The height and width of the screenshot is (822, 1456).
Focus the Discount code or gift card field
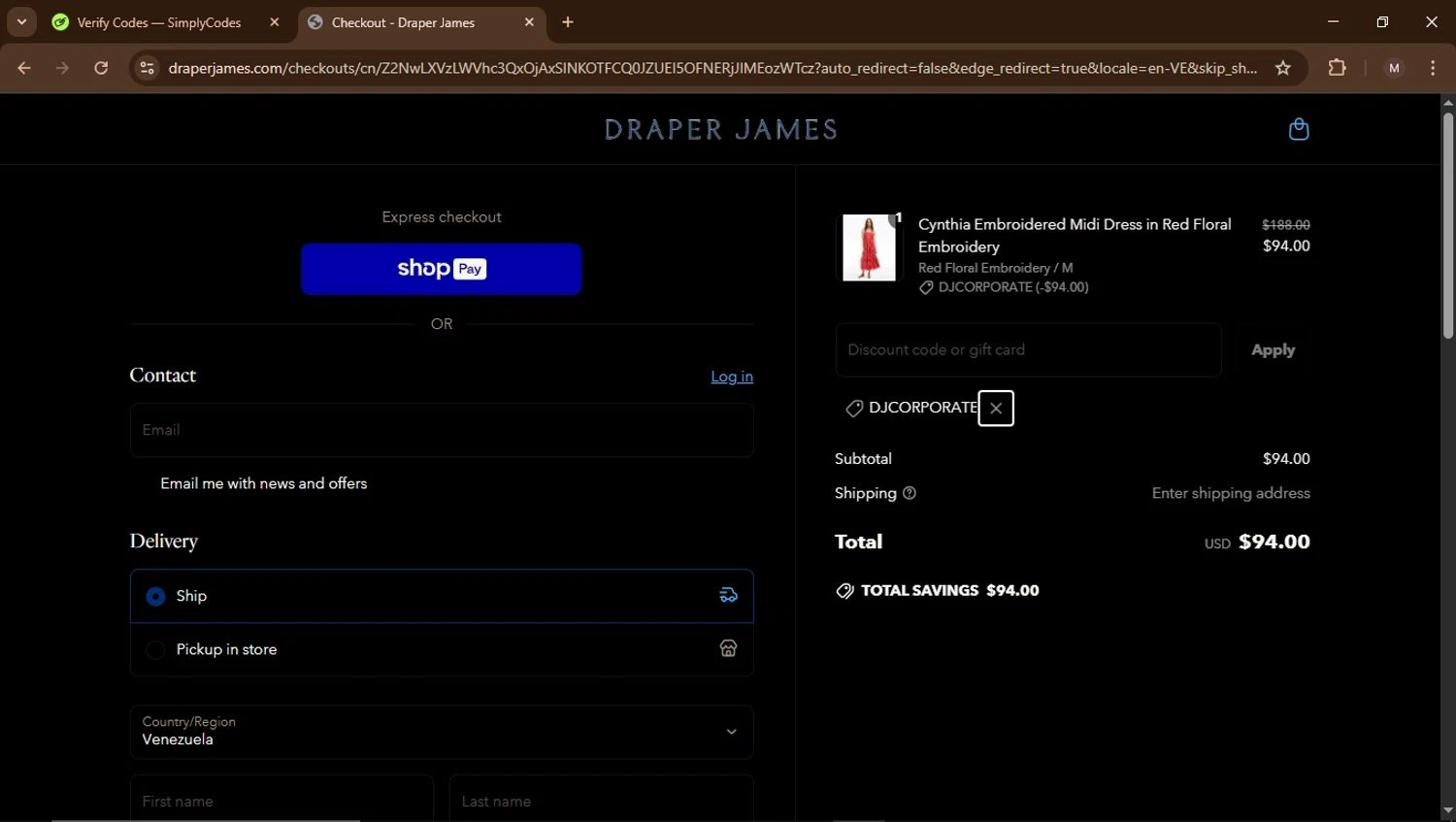pos(1028,350)
